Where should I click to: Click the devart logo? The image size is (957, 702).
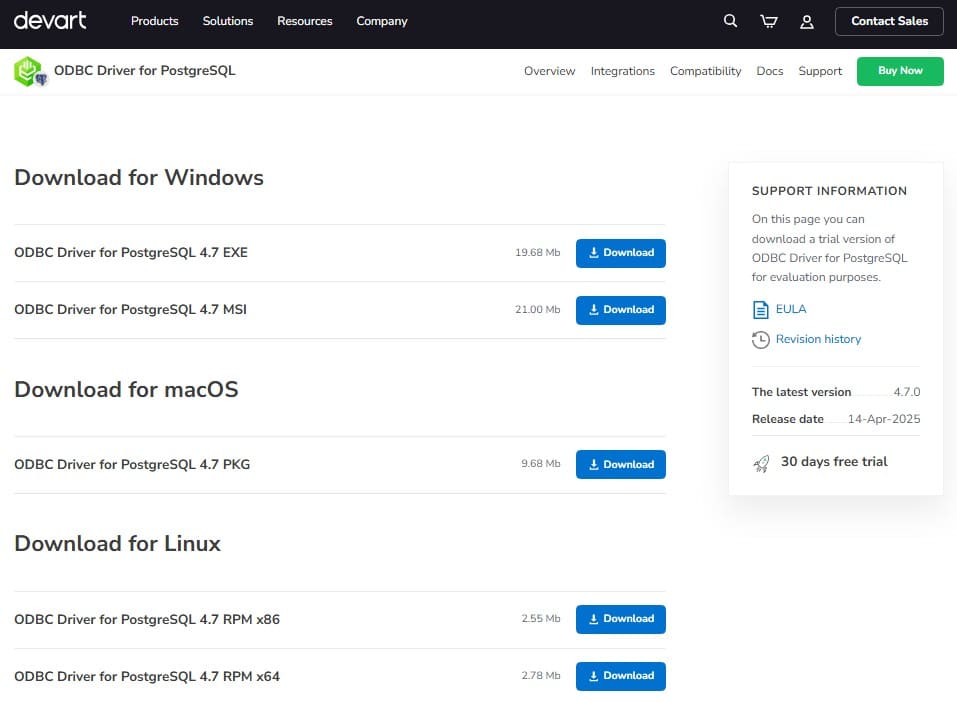pyautogui.click(x=50, y=21)
